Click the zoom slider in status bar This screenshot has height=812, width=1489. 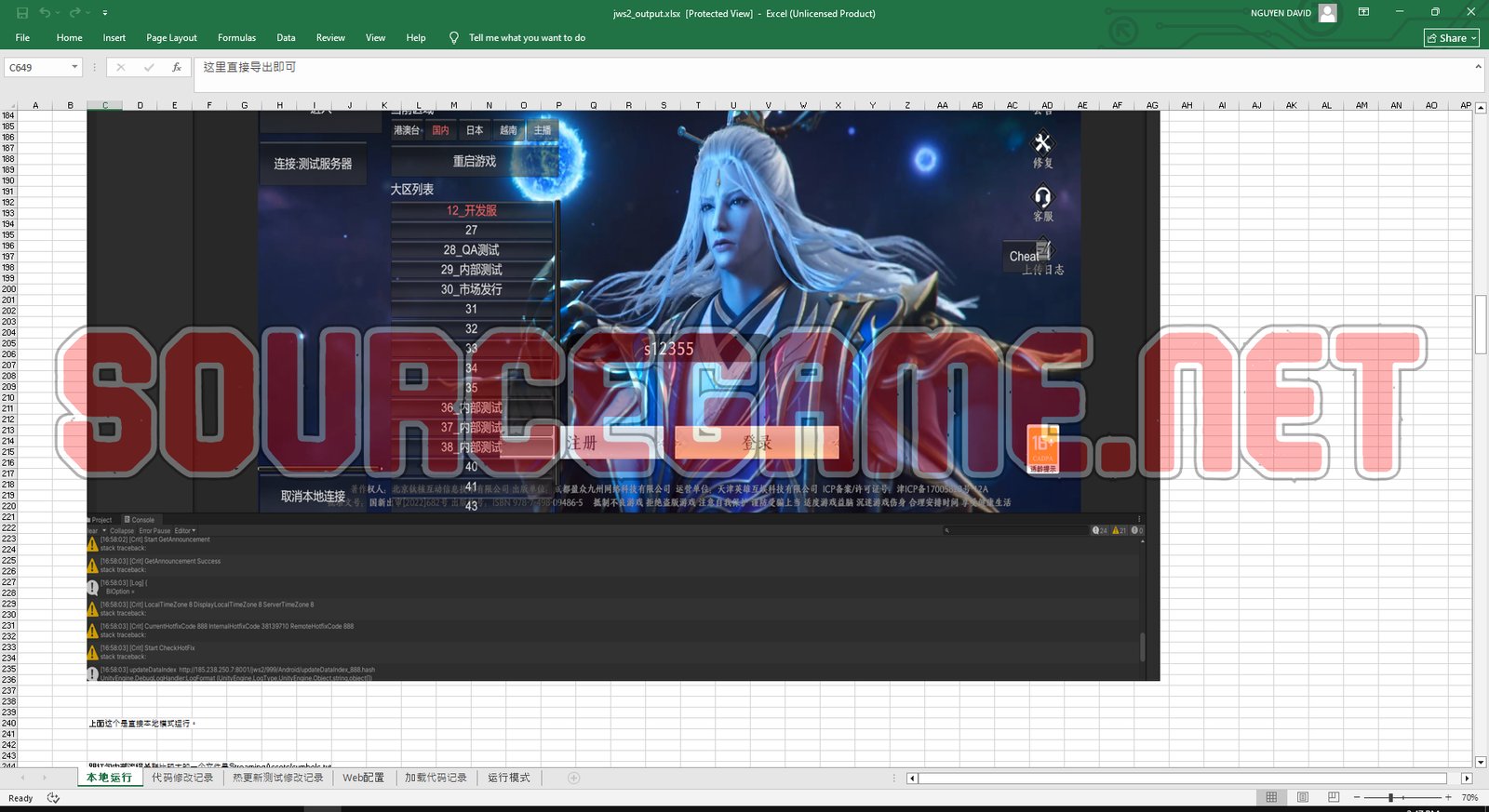coord(1390,798)
